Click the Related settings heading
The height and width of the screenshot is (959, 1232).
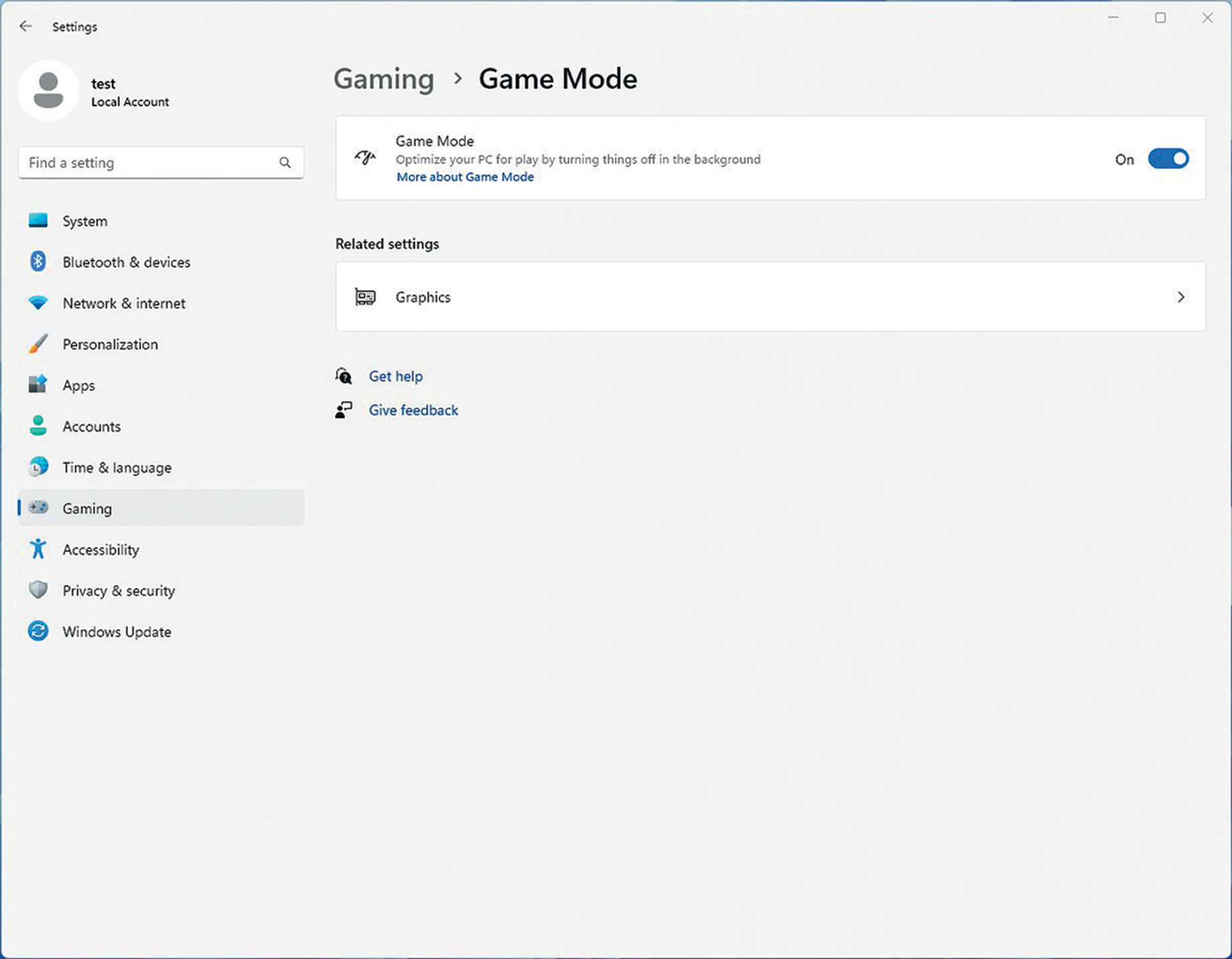387,244
